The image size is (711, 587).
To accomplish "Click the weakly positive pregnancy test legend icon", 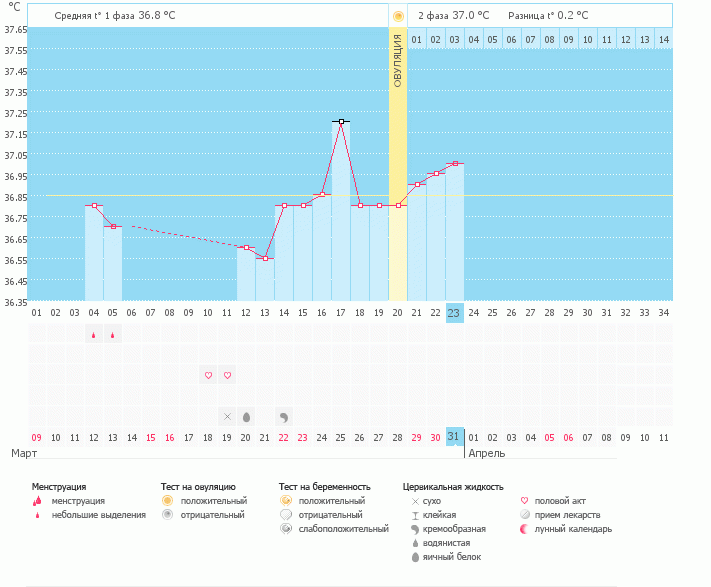I will point(286,529).
